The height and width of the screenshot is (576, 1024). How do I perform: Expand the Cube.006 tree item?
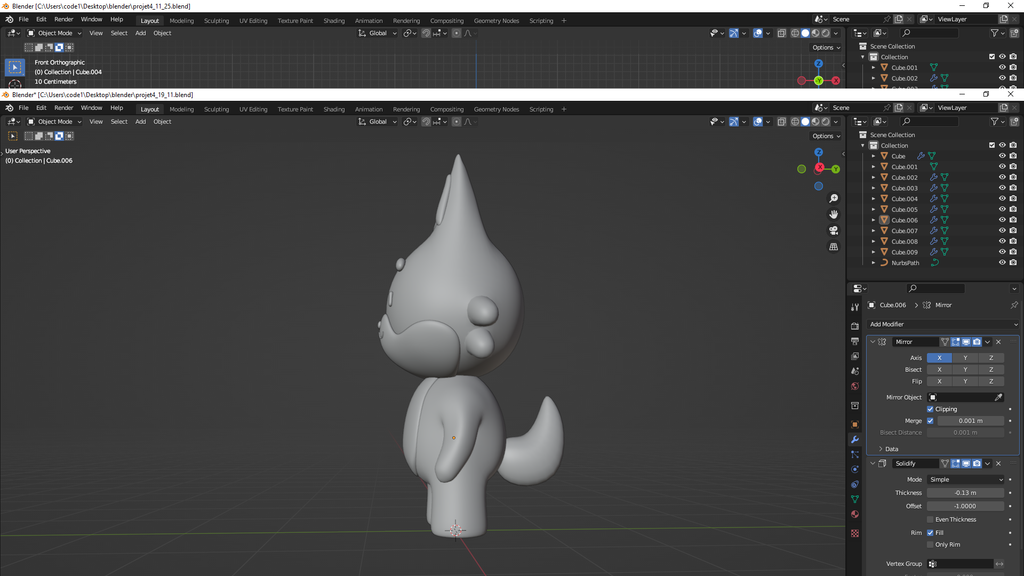pyautogui.click(x=873, y=220)
